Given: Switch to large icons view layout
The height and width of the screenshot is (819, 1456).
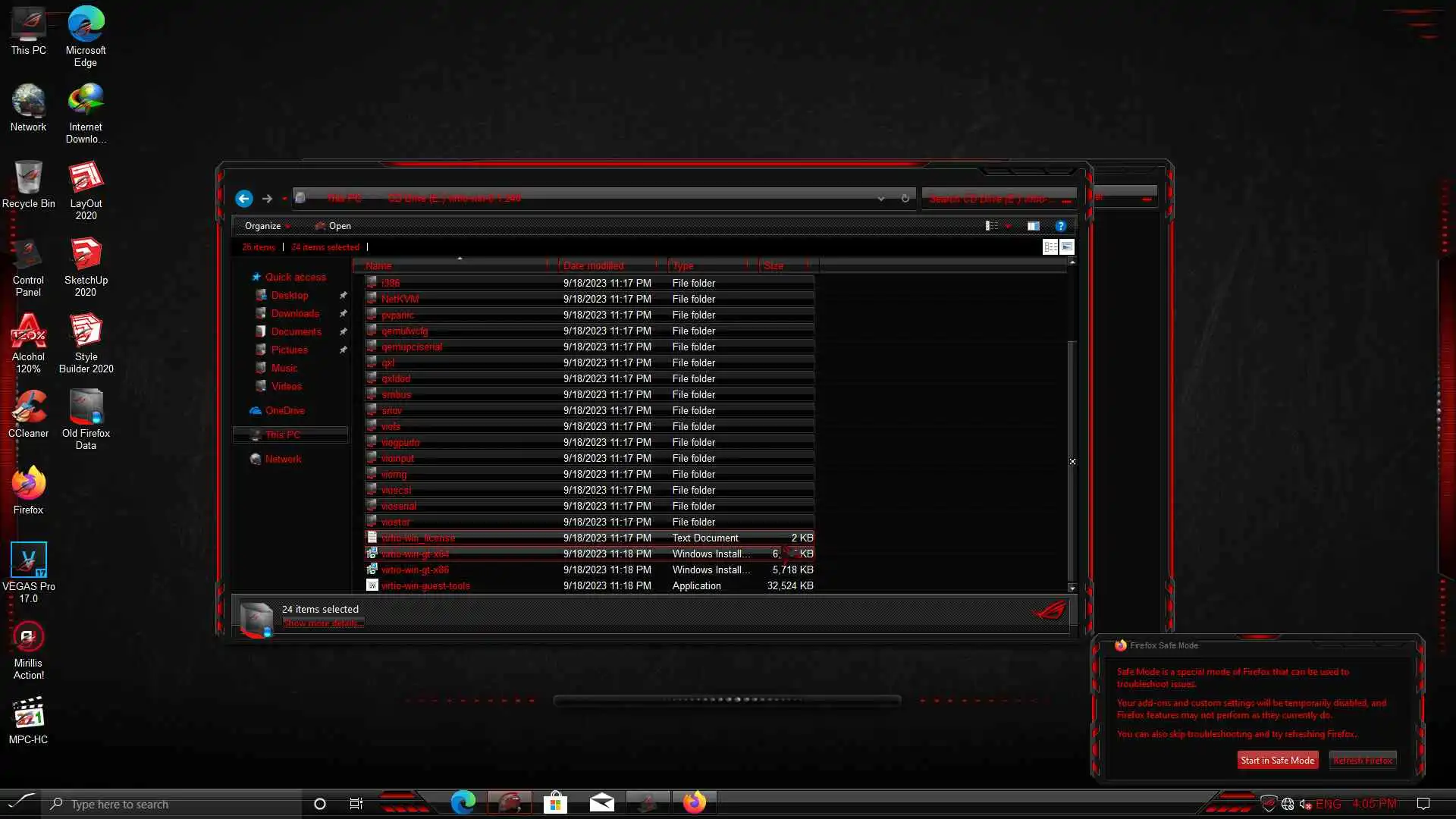Looking at the screenshot, I should [x=1067, y=246].
